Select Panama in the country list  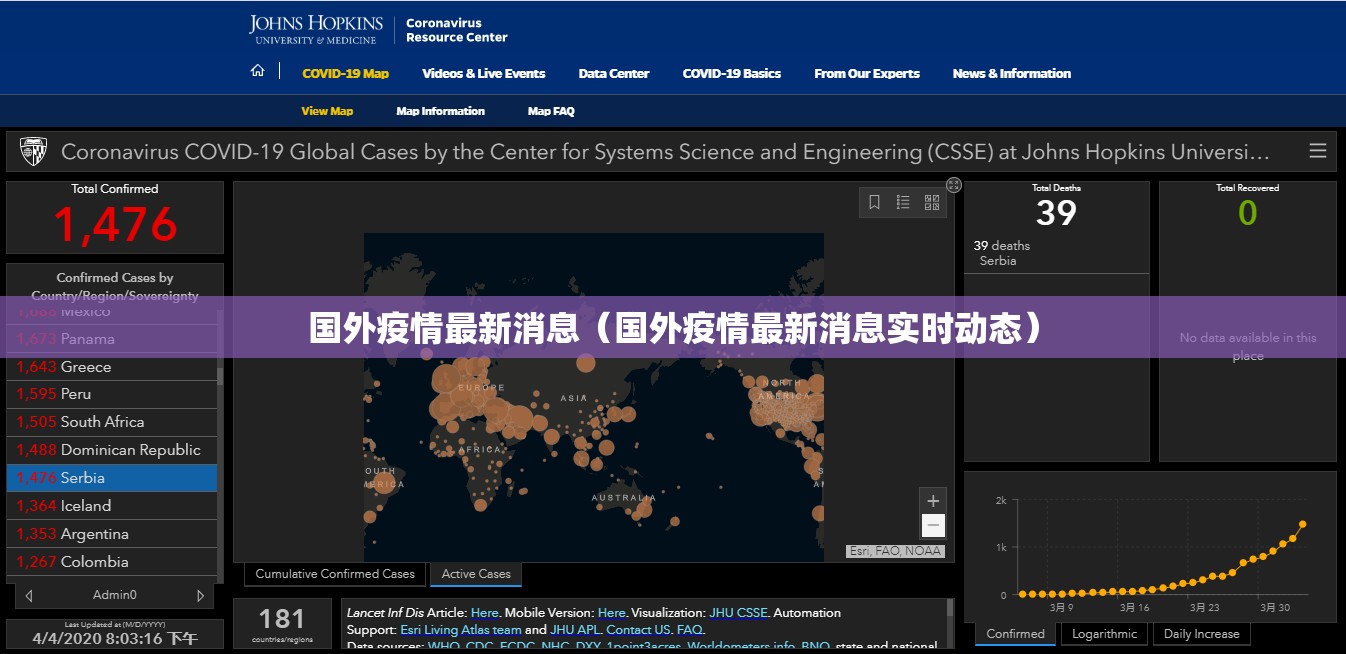point(112,339)
